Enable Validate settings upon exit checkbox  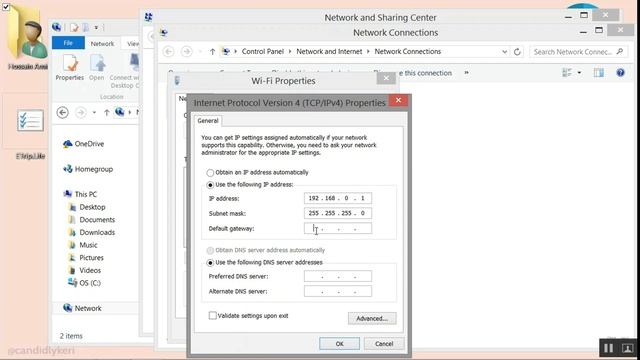click(213, 316)
